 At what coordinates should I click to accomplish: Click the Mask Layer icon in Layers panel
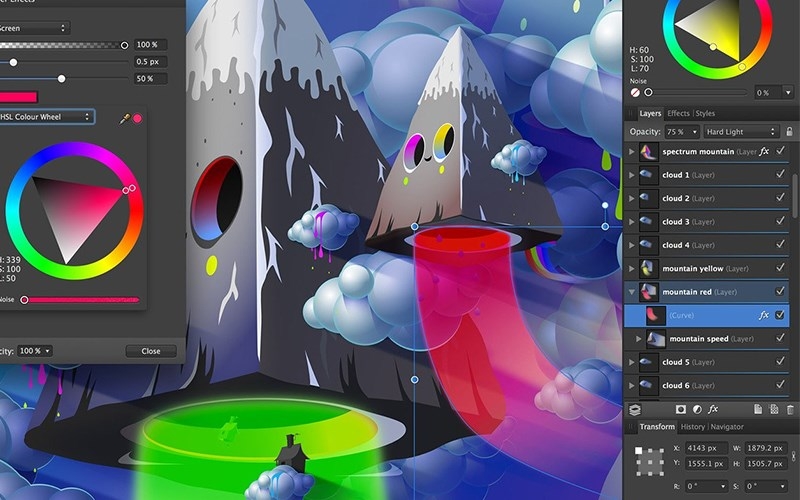[x=681, y=409]
